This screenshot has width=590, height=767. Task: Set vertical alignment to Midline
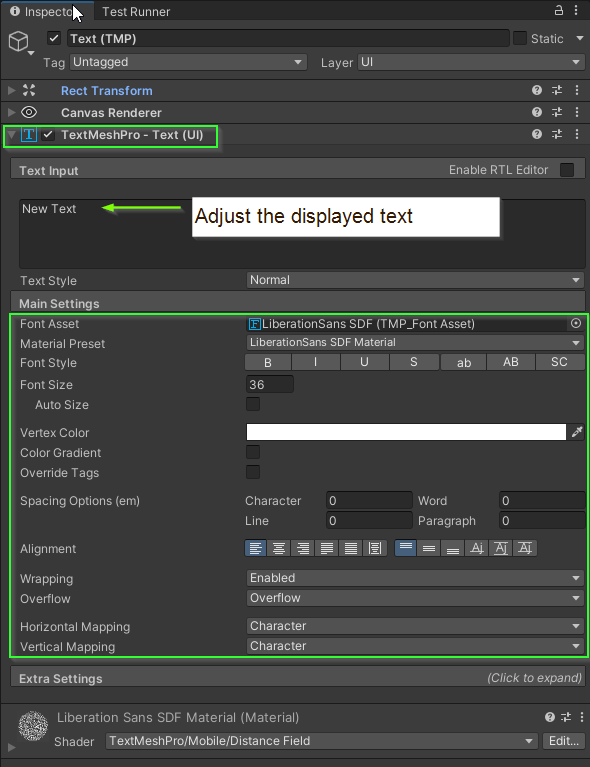click(501, 548)
